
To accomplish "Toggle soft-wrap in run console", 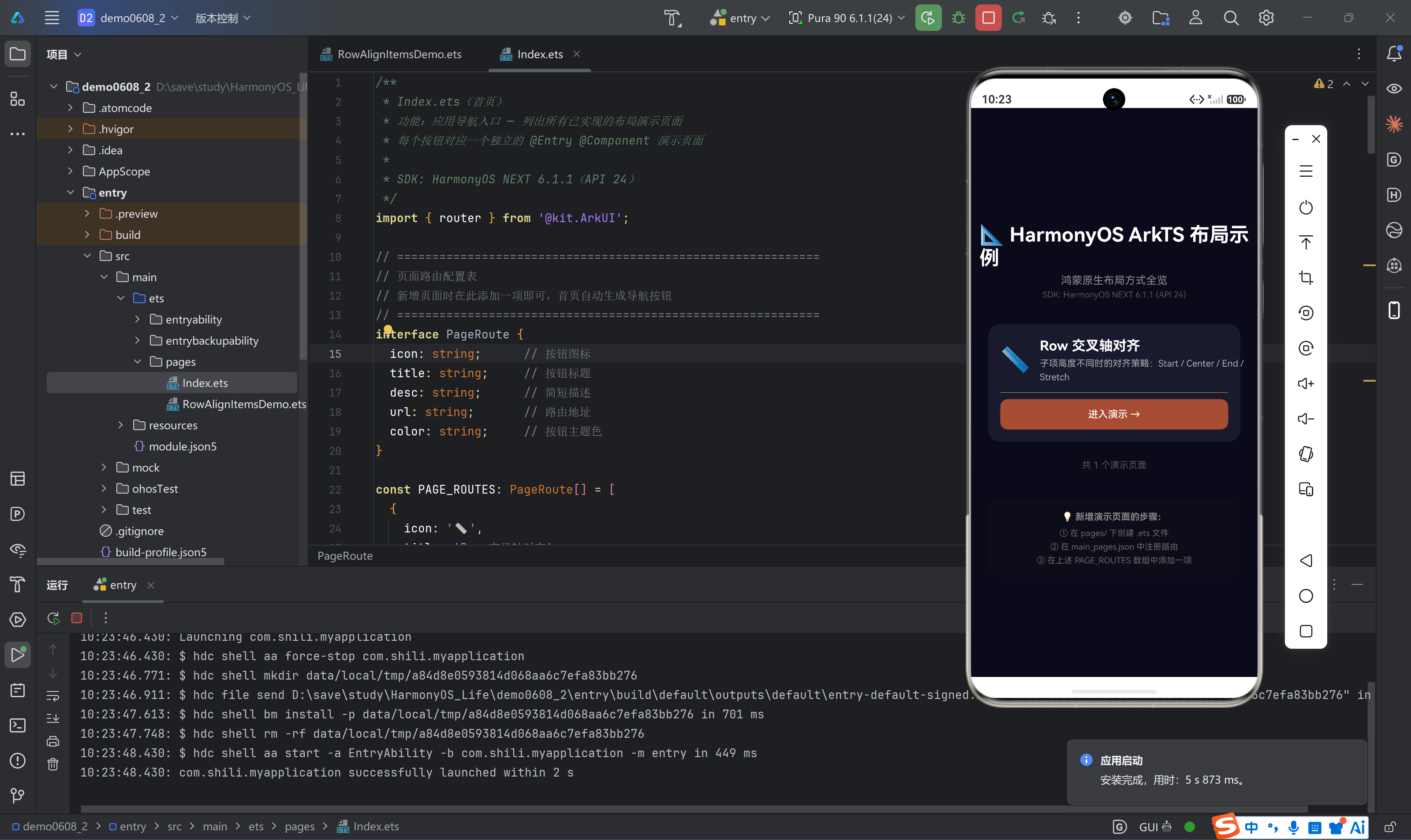I will tap(52, 695).
